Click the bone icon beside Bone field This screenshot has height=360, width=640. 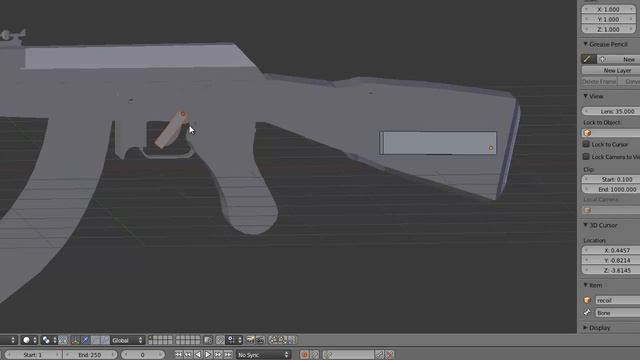587,313
